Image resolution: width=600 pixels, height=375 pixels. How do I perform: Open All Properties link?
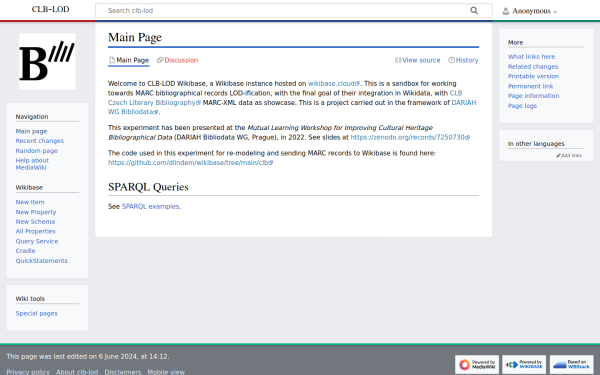point(36,231)
